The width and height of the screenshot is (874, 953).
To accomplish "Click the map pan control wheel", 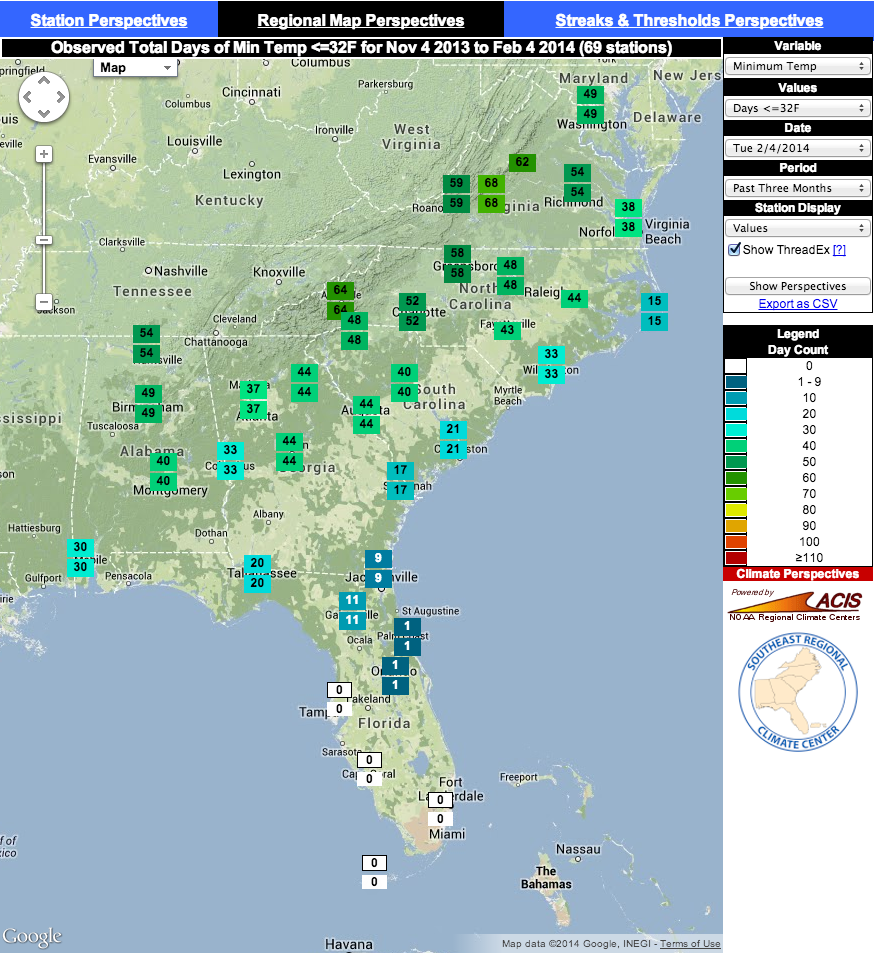I will [x=43, y=98].
